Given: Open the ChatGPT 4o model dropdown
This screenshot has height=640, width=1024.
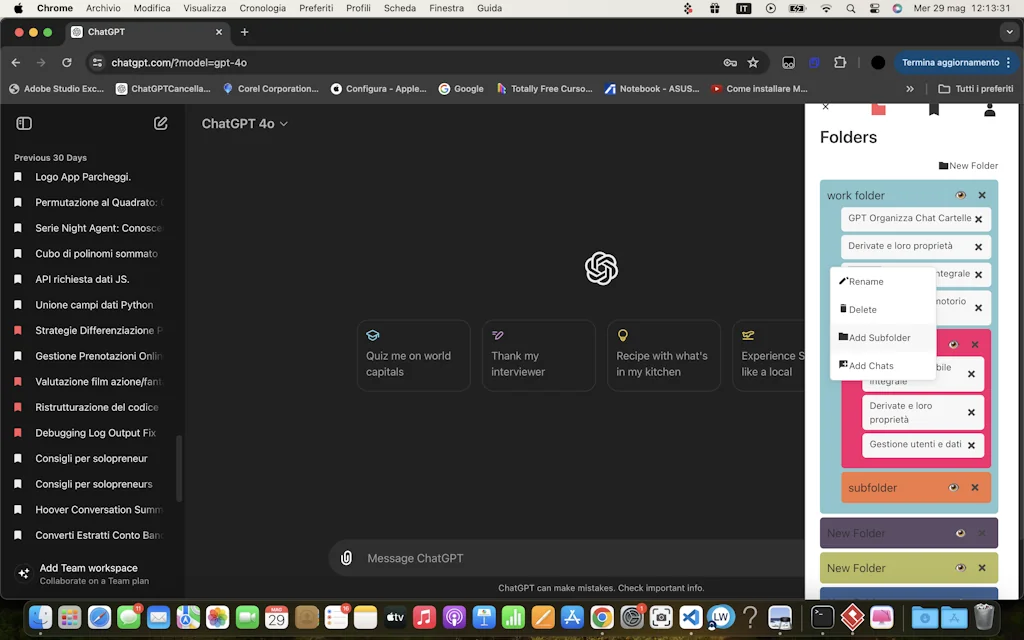Looking at the screenshot, I should tap(245, 123).
